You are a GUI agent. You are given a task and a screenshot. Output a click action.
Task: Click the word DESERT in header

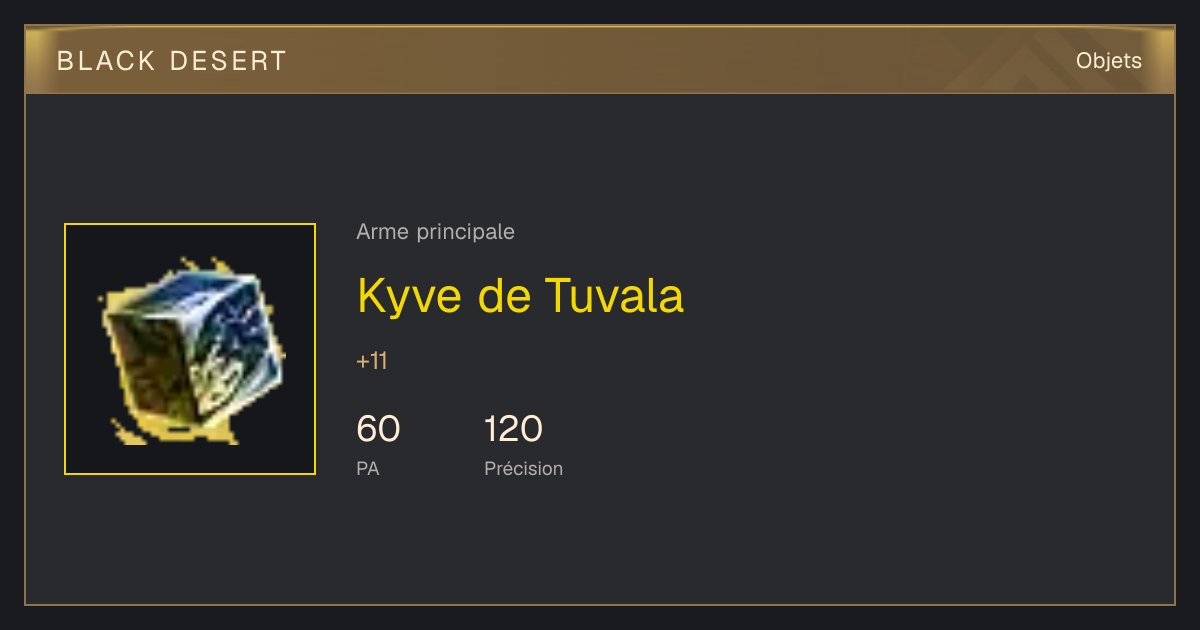coord(228,61)
